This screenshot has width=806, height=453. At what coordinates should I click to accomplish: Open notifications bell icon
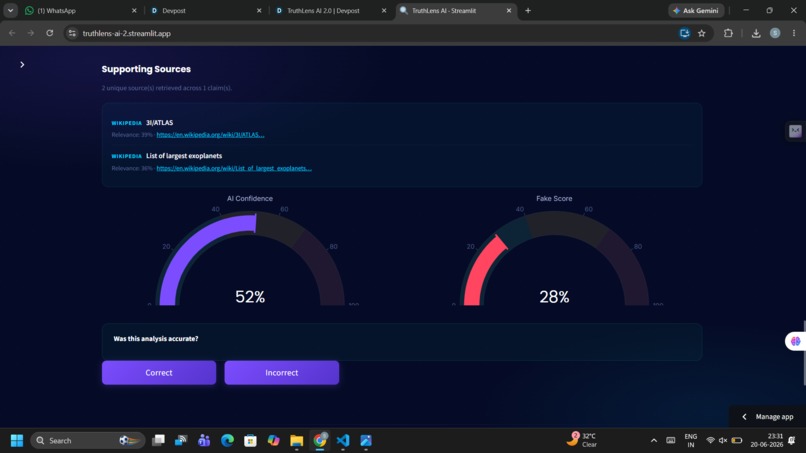(x=792, y=441)
